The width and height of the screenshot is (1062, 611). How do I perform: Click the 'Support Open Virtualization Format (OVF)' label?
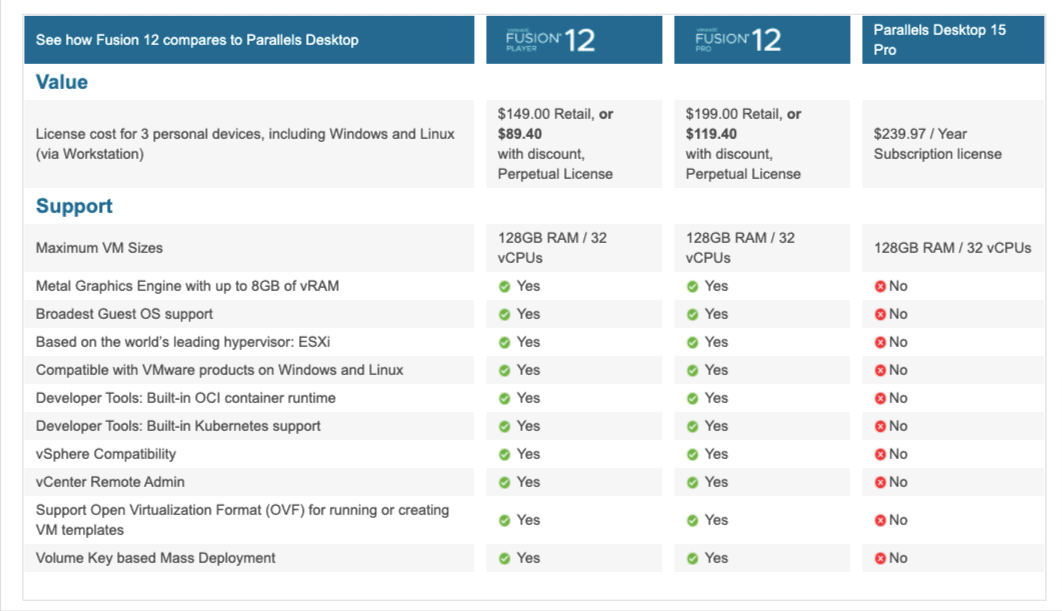click(x=242, y=520)
